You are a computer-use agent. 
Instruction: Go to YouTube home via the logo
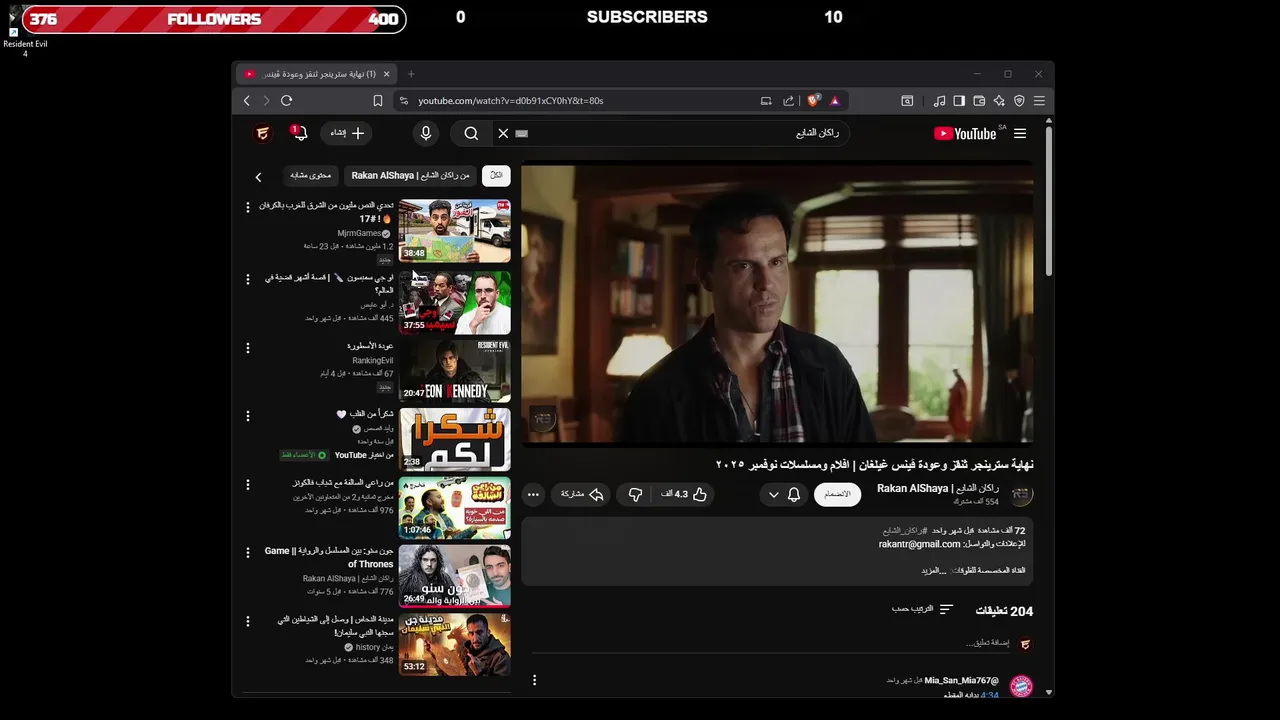pyautogui.click(x=965, y=133)
